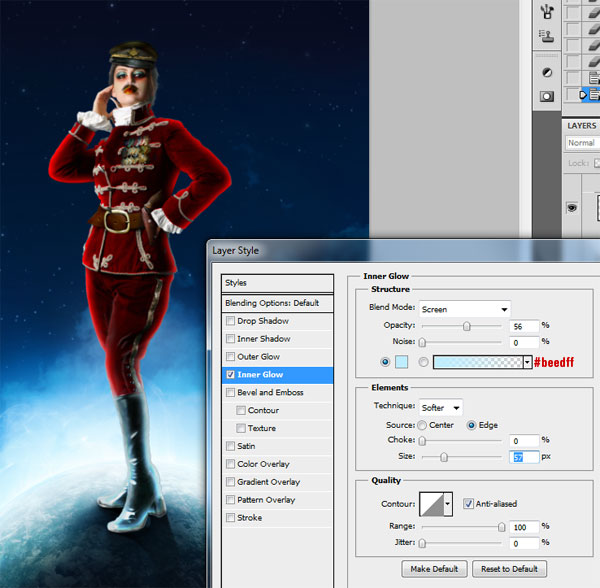
Task: Click the Jitter value field
Action: coord(524,544)
